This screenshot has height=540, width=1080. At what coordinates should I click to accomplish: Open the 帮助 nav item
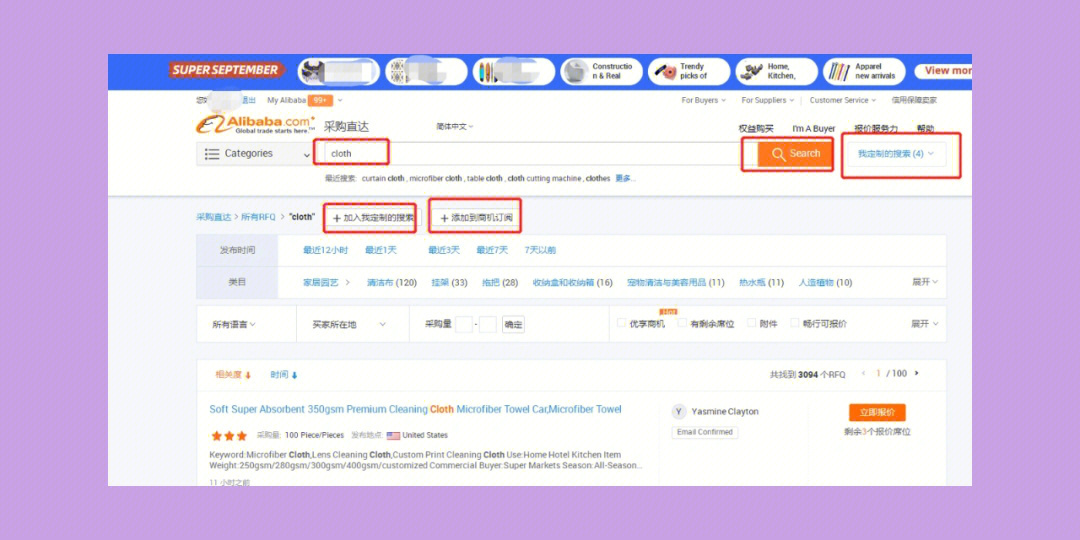pos(926,129)
